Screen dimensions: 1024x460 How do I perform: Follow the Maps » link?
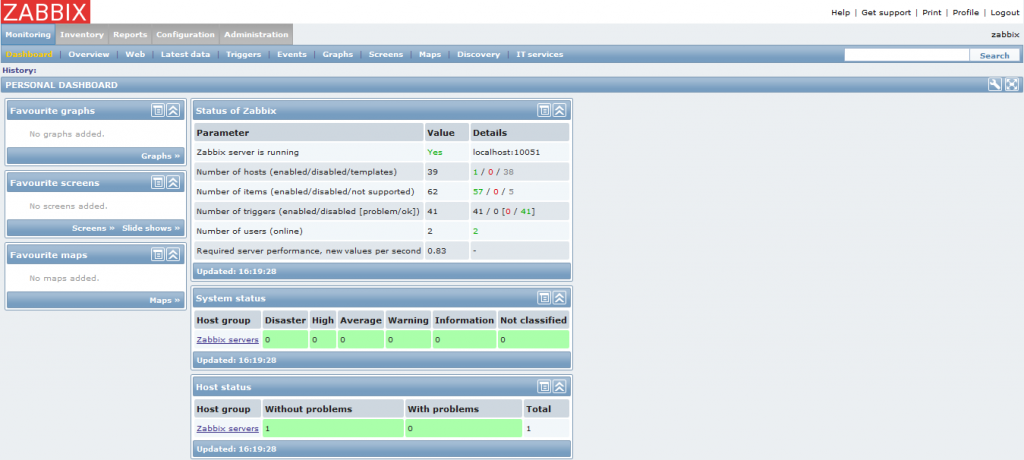[165, 300]
